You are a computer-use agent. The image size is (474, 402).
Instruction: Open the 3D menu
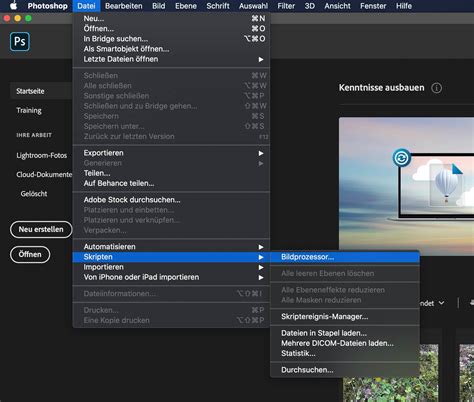click(310, 6)
